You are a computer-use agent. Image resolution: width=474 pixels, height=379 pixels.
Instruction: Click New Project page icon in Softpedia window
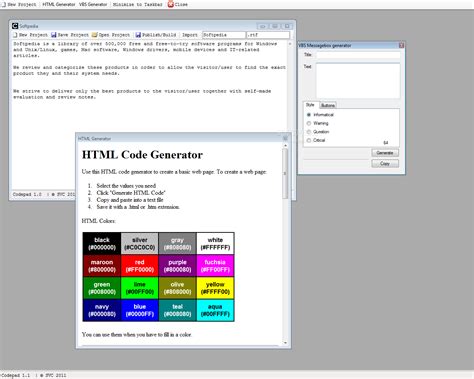(15, 35)
